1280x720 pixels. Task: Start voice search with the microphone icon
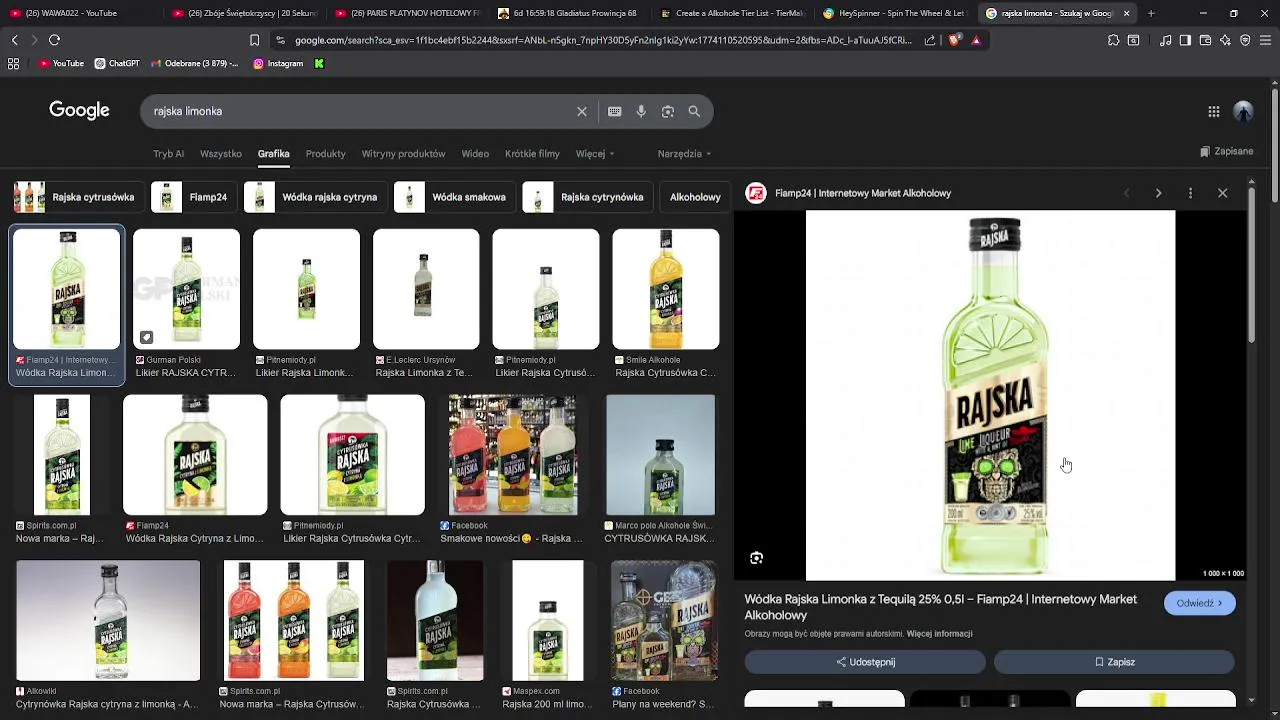point(641,111)
